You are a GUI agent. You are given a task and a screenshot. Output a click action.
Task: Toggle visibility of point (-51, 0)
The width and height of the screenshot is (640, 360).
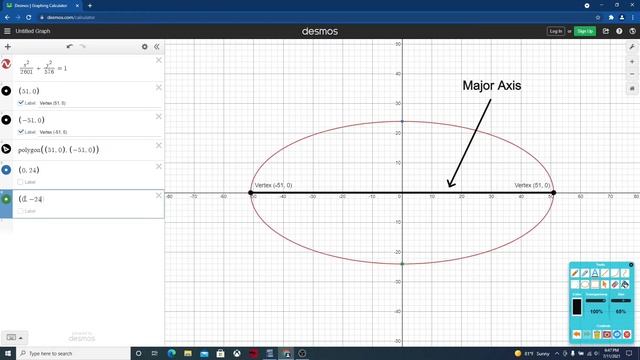coord(6,120)
